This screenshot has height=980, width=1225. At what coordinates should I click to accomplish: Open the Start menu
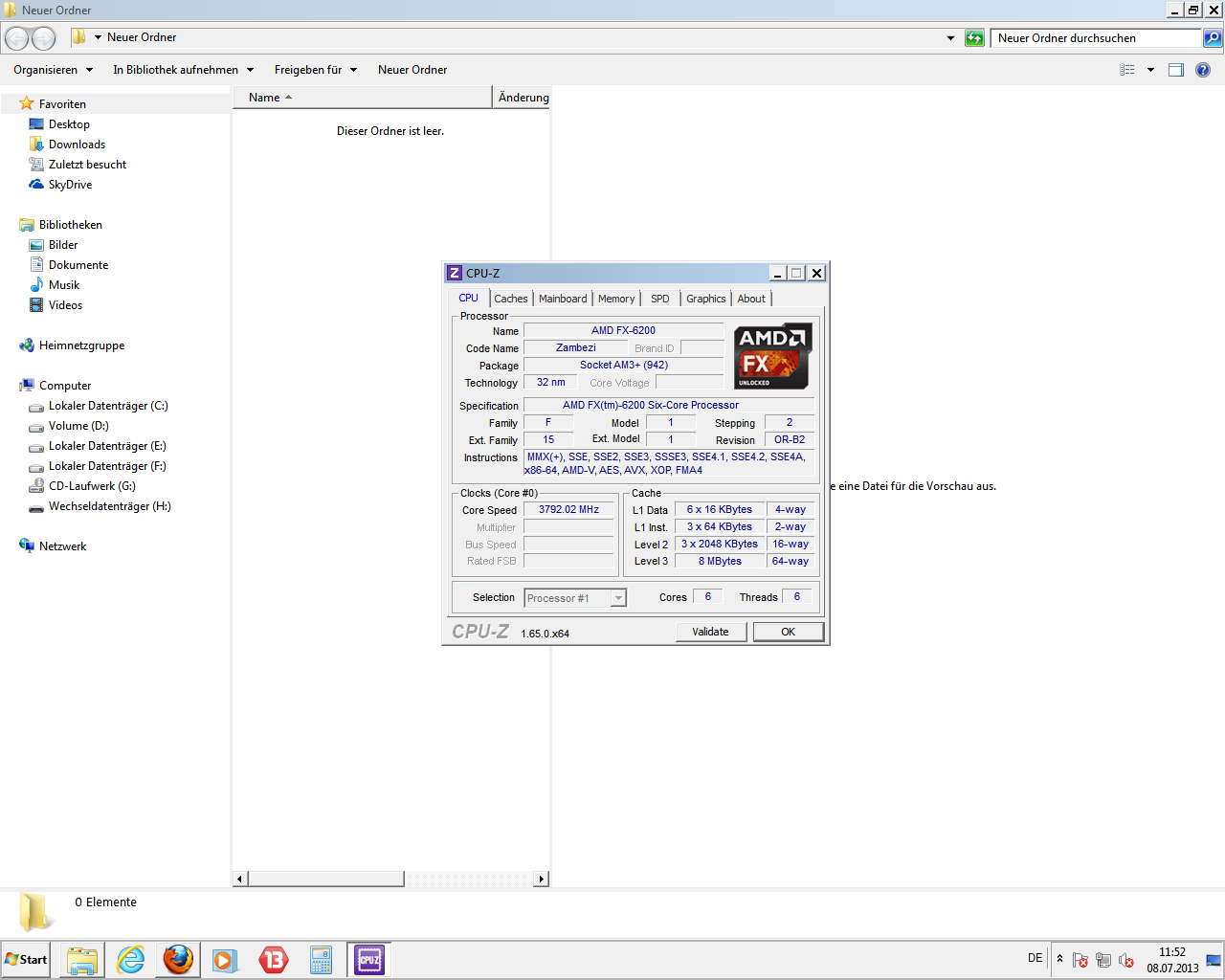(26, 959)
